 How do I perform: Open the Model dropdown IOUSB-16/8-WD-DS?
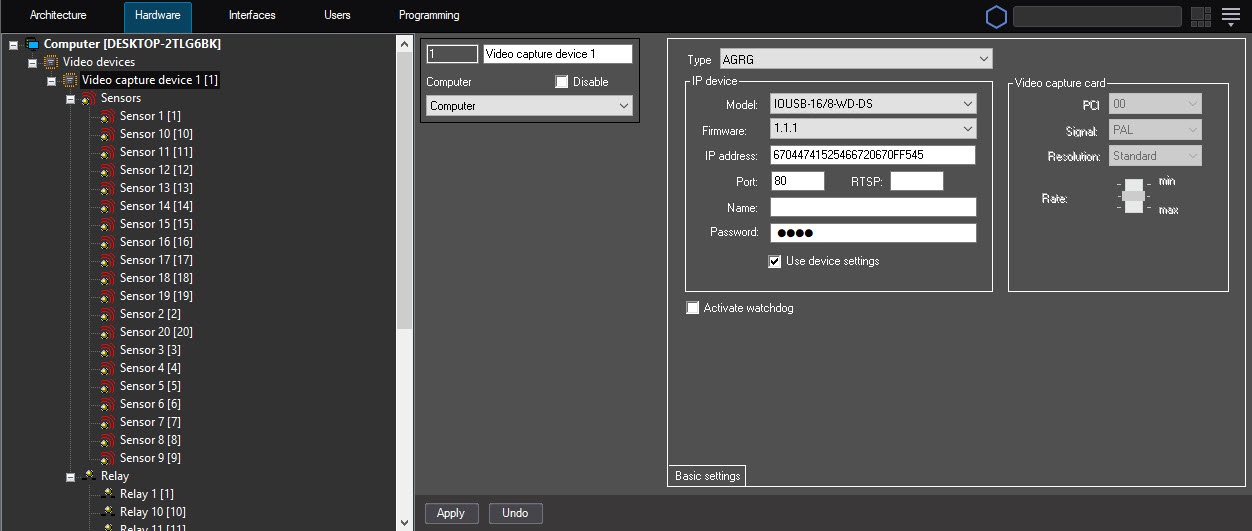(x=873, y=104)
